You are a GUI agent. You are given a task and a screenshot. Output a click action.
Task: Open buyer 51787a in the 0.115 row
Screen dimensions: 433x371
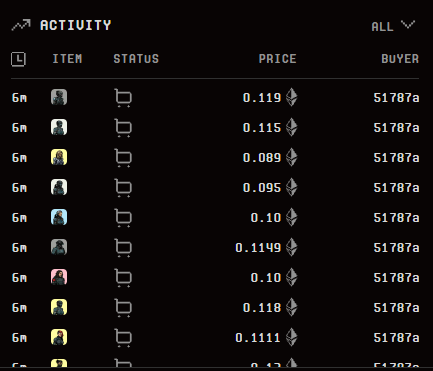click(396, 128)
